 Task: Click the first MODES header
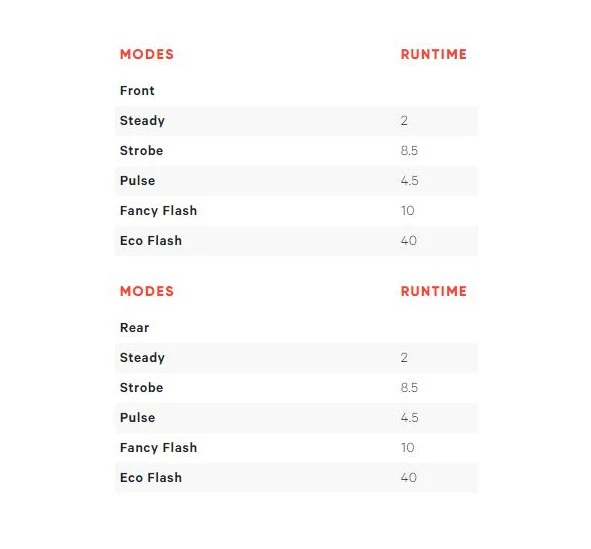tap(147, 54)
